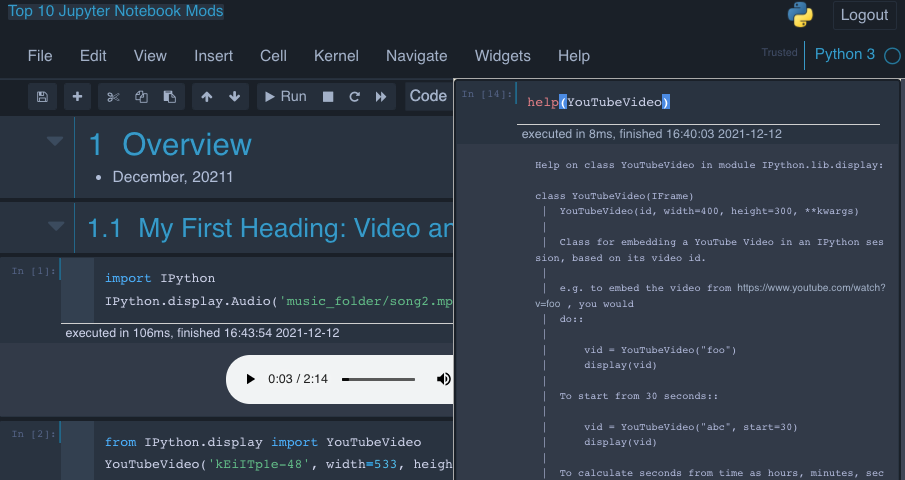The width and height of the screenshot is (905, 480).
Task: Open the Insert menu
Action: coord(214,56)
